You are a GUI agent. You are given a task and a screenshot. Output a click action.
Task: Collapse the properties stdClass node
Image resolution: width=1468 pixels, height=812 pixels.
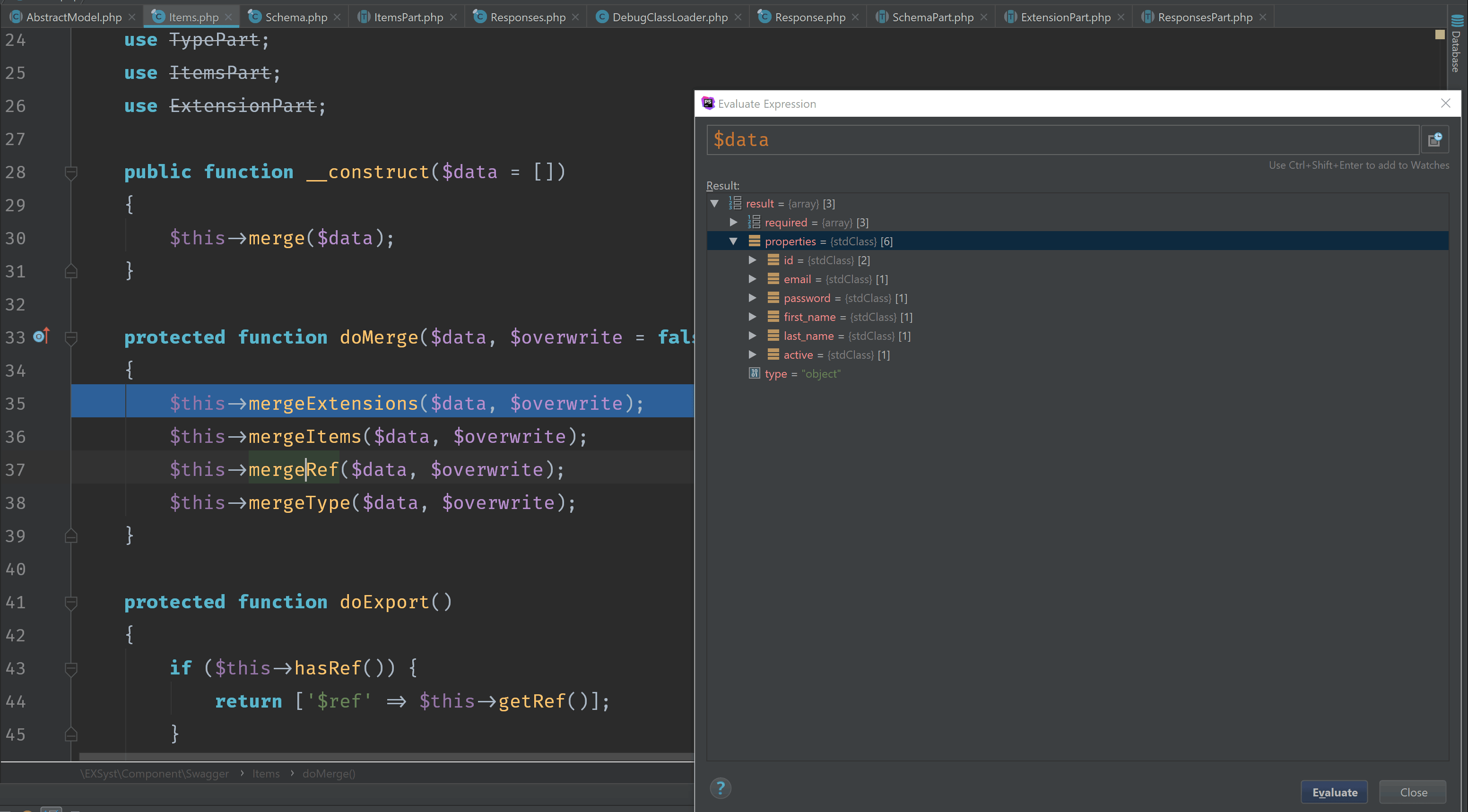click(733, 241)
